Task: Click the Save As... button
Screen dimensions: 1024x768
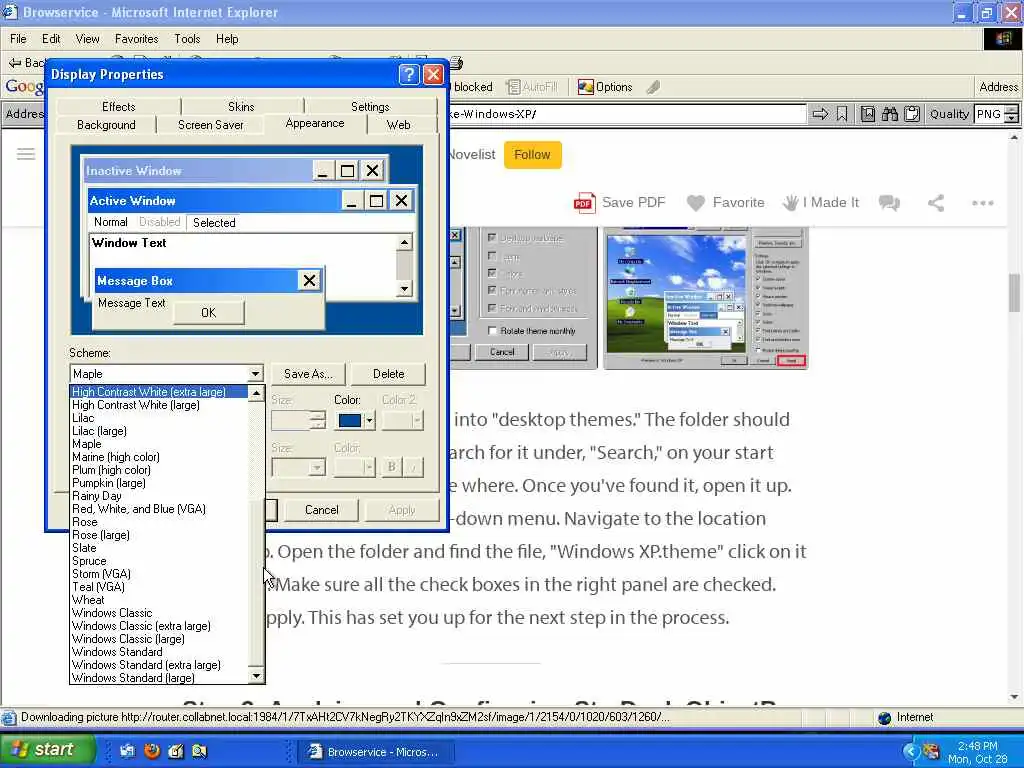Action: click(x=308, y=374)
